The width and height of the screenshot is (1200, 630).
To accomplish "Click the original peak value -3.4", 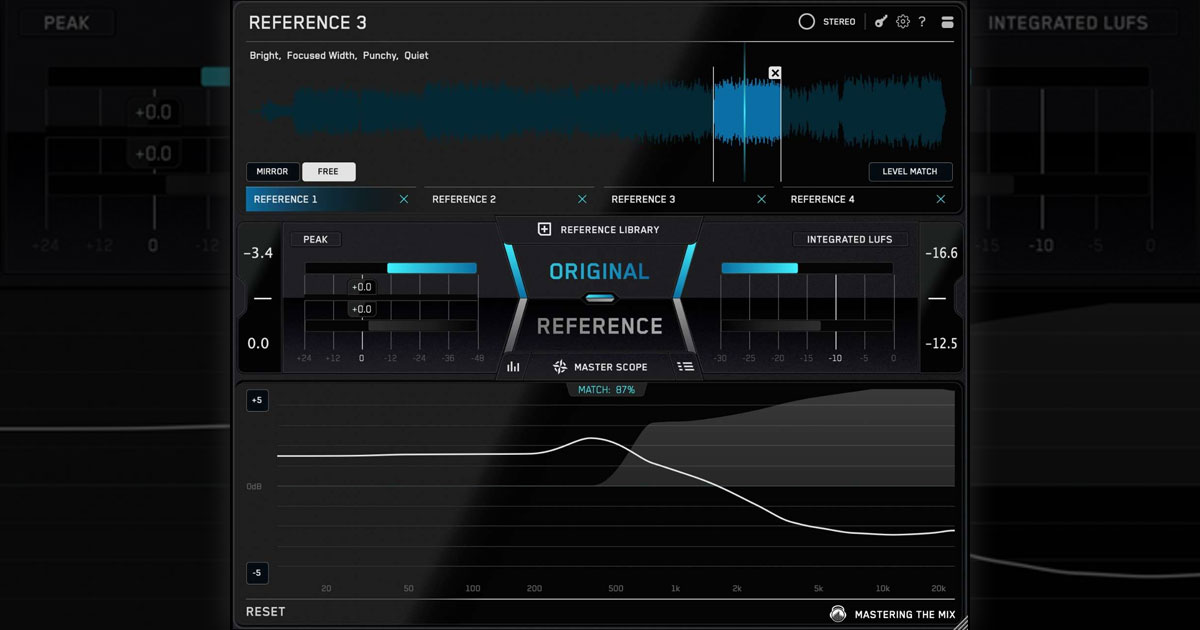I will click(258, 253).
